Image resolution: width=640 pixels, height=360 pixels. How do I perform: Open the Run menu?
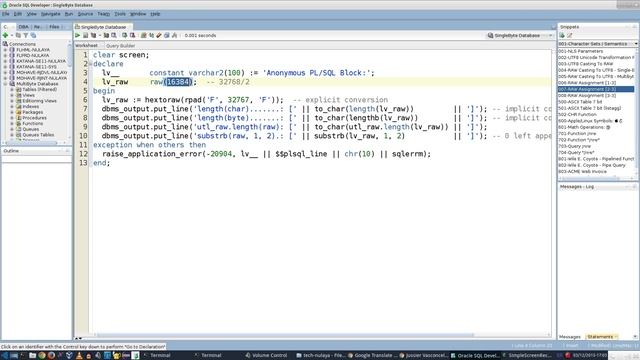[69, 14]
